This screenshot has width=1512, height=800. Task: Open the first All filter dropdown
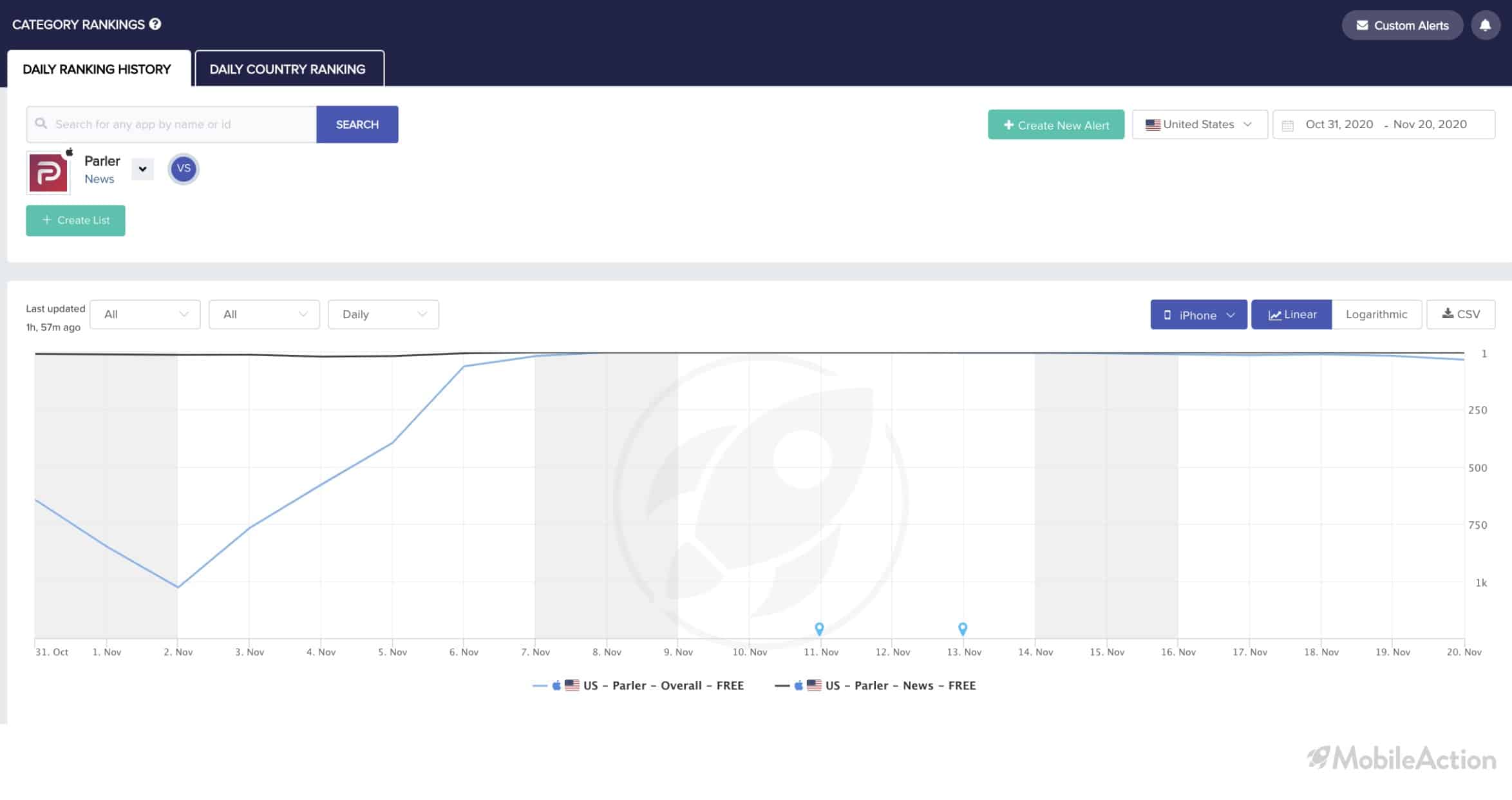[x=145, y=314]
